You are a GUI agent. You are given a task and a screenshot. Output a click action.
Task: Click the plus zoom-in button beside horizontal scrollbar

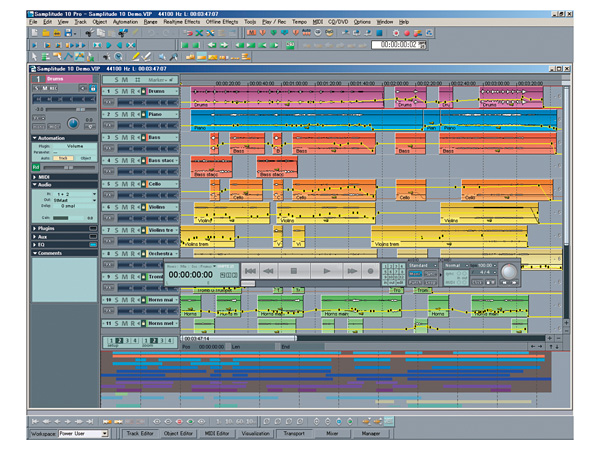pyautogui.click(x=549, y=338)
